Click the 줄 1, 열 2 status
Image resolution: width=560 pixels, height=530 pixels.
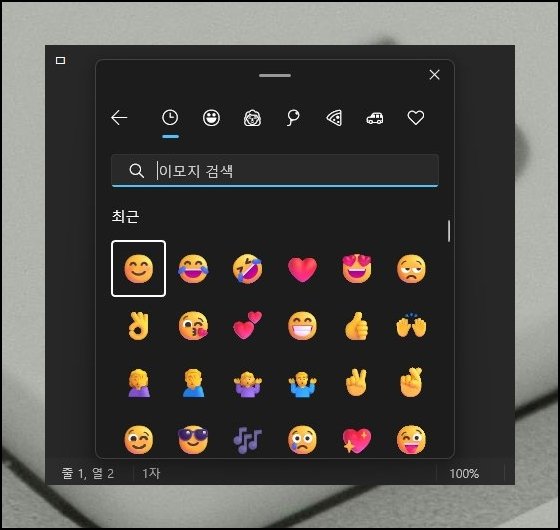click(88, 474)
